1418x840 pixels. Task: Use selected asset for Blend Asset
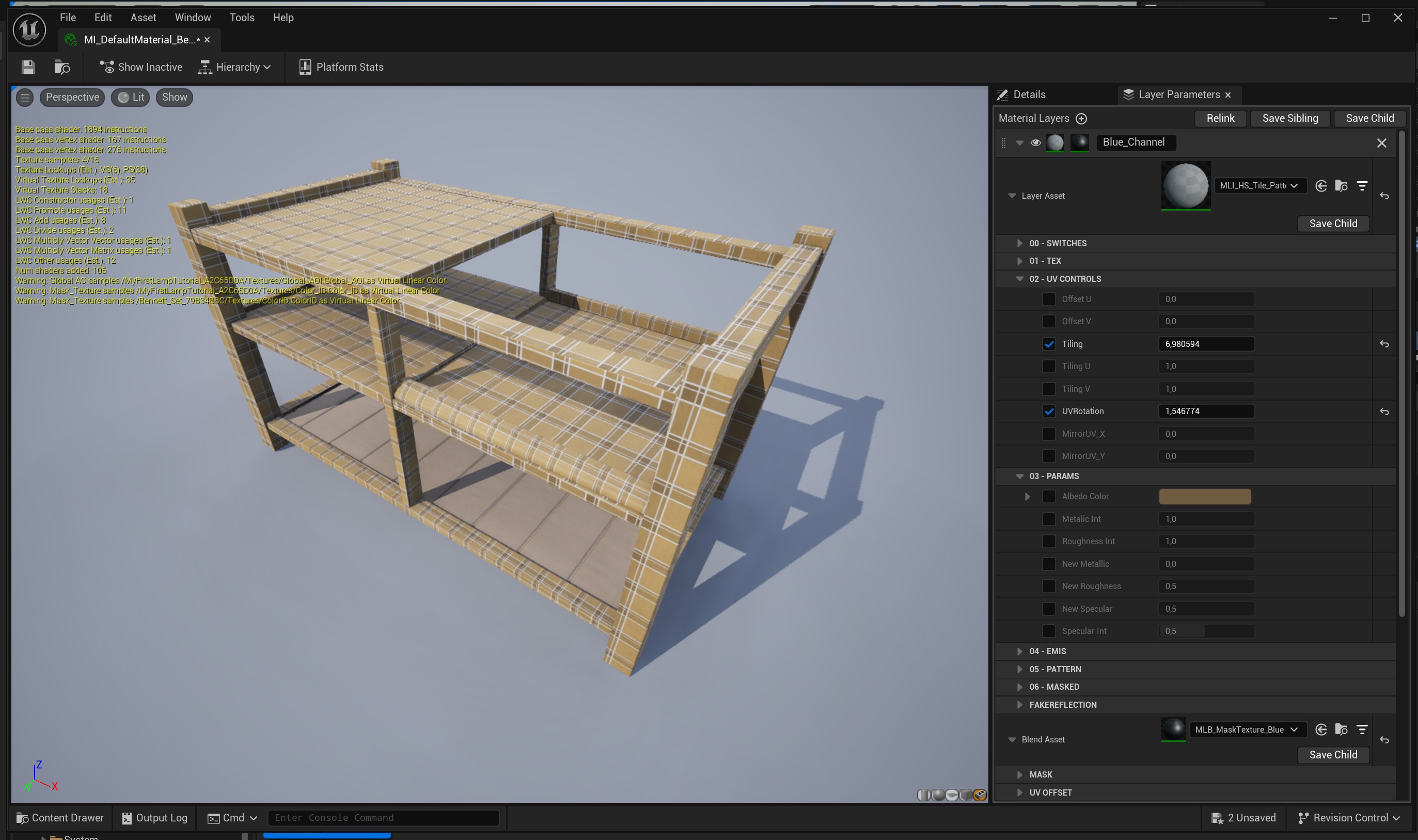1321,730
